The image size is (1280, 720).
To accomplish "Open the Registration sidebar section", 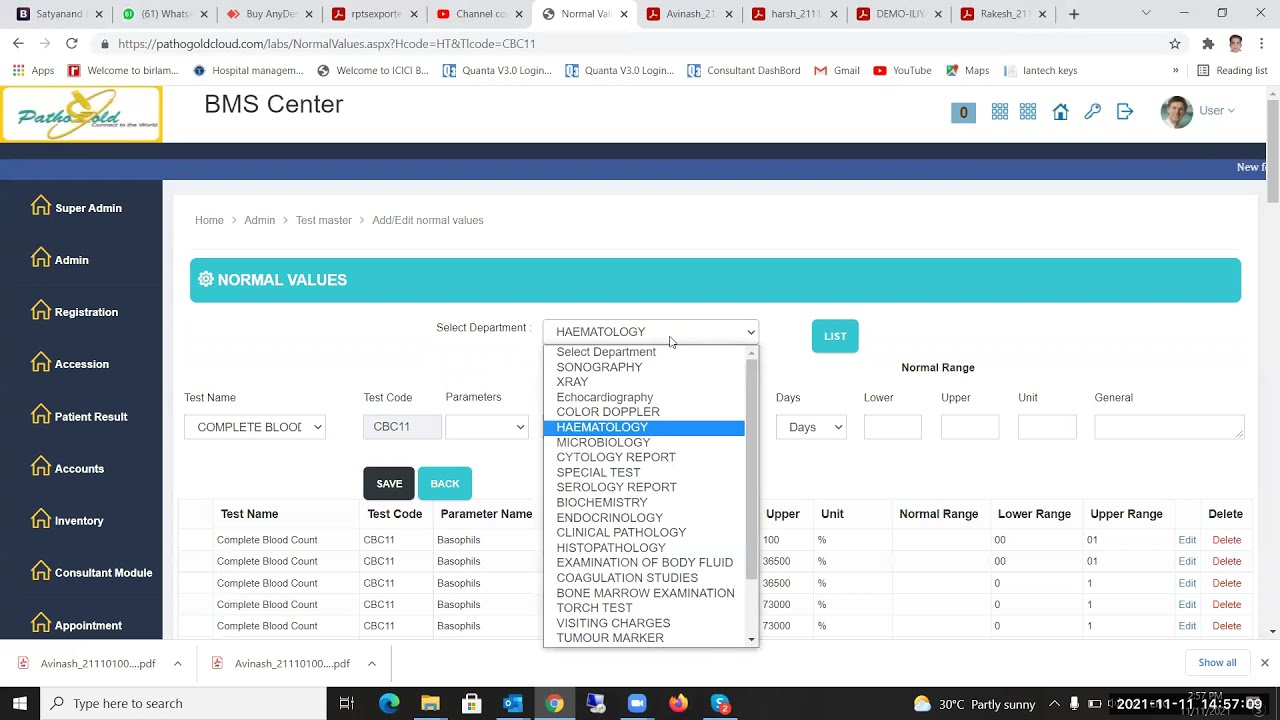I will [x=75, y=311].
